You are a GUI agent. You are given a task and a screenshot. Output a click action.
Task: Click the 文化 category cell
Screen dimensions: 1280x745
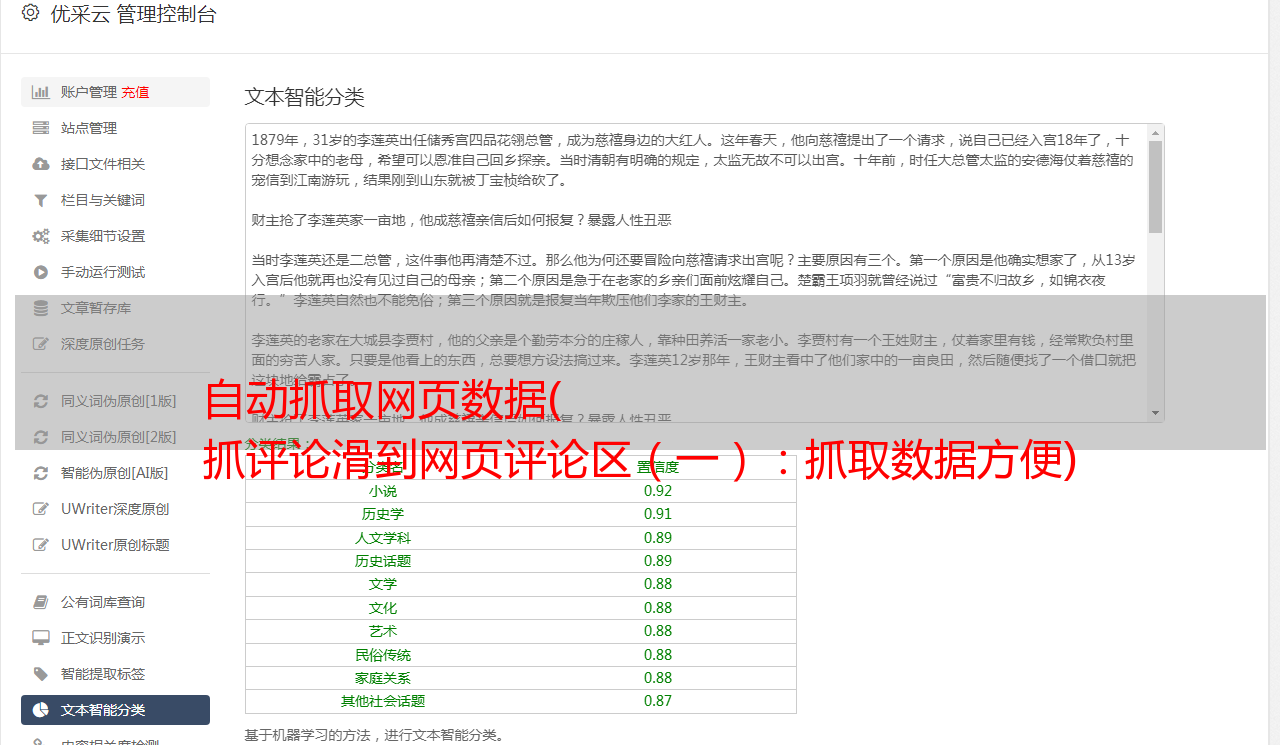tap(383, 608)
